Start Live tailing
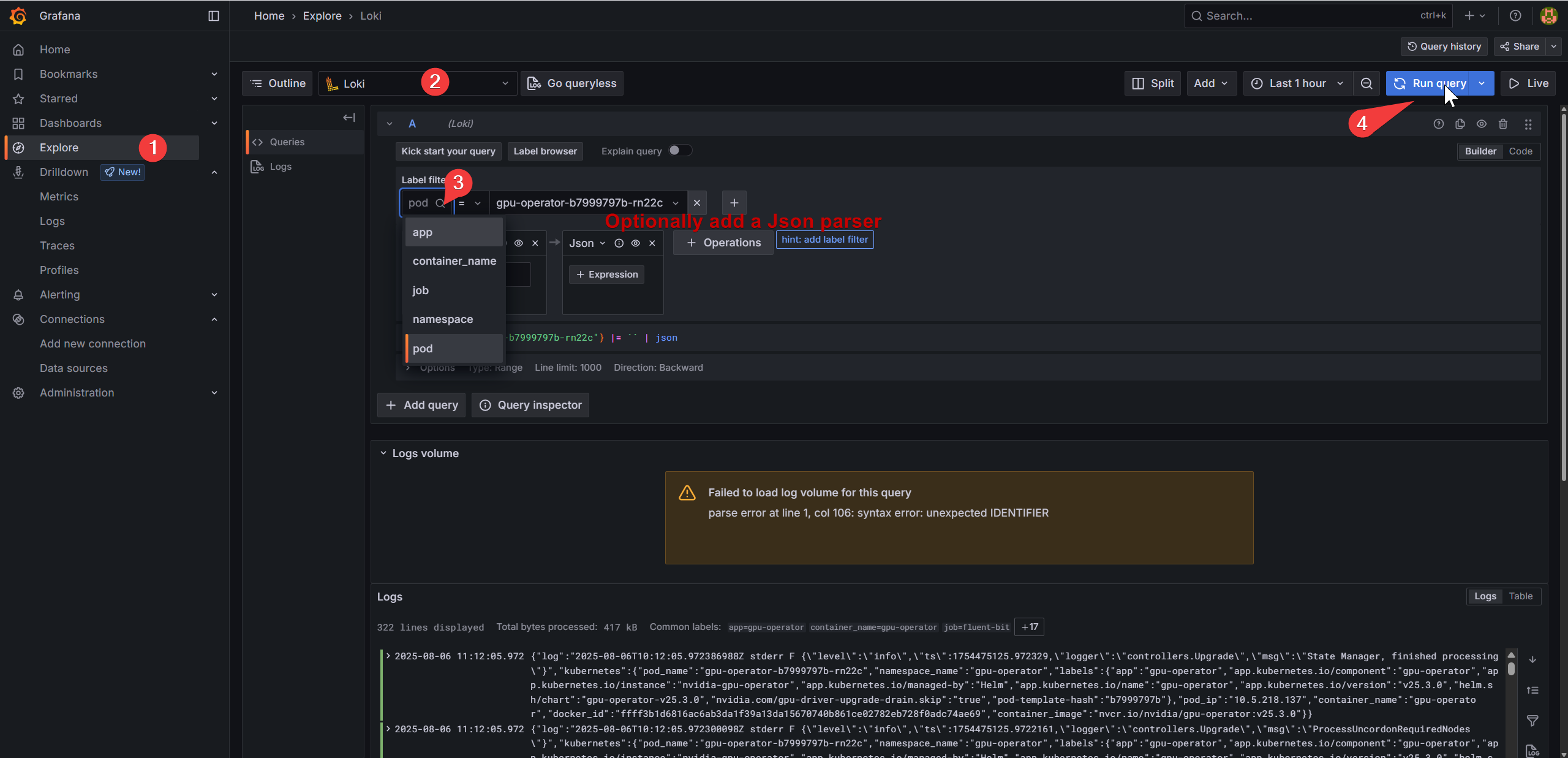The image size is (1568, 758). pos(1528,83)
